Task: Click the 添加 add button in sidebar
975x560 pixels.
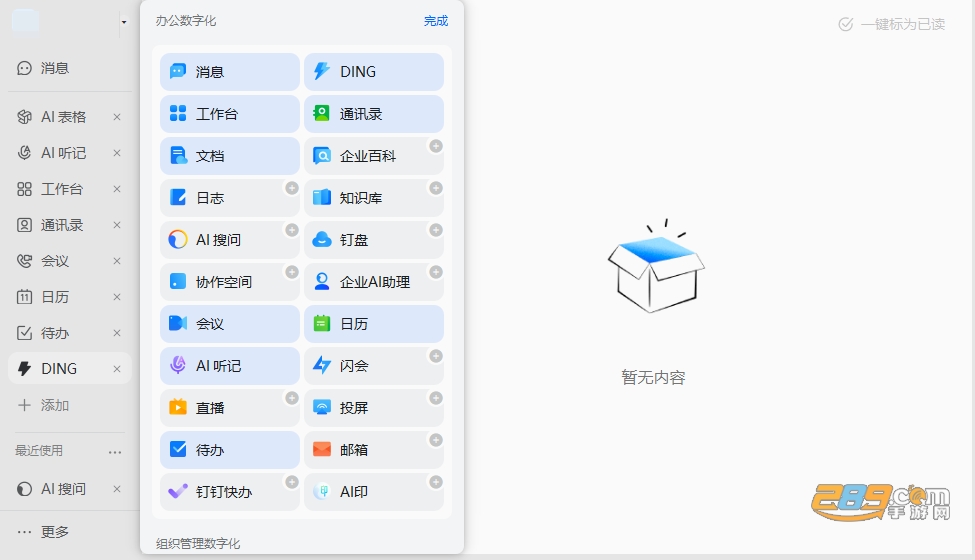Action: click(44, 405)
